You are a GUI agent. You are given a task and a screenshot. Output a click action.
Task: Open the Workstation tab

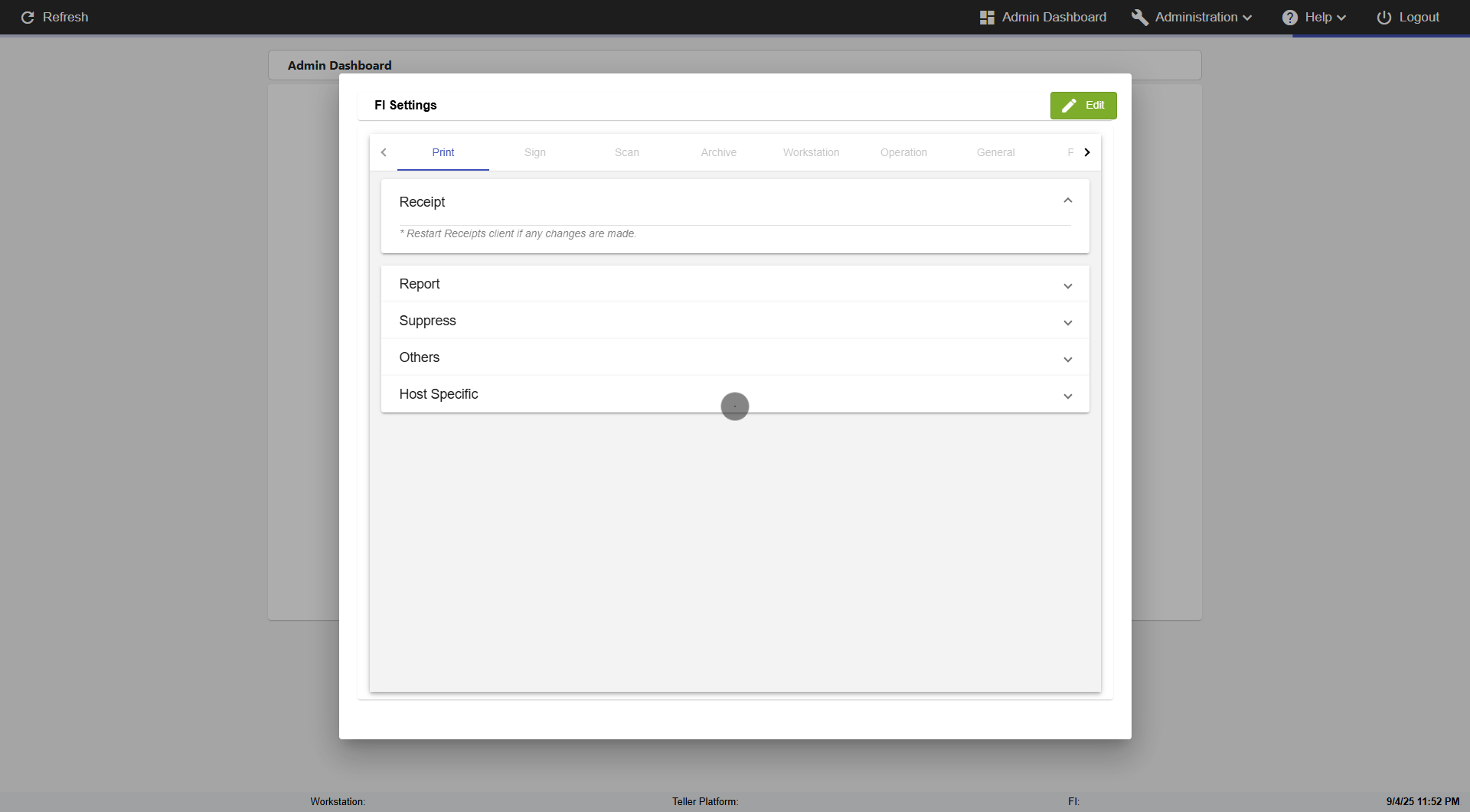pyautogui.click(x=812, y=152)
